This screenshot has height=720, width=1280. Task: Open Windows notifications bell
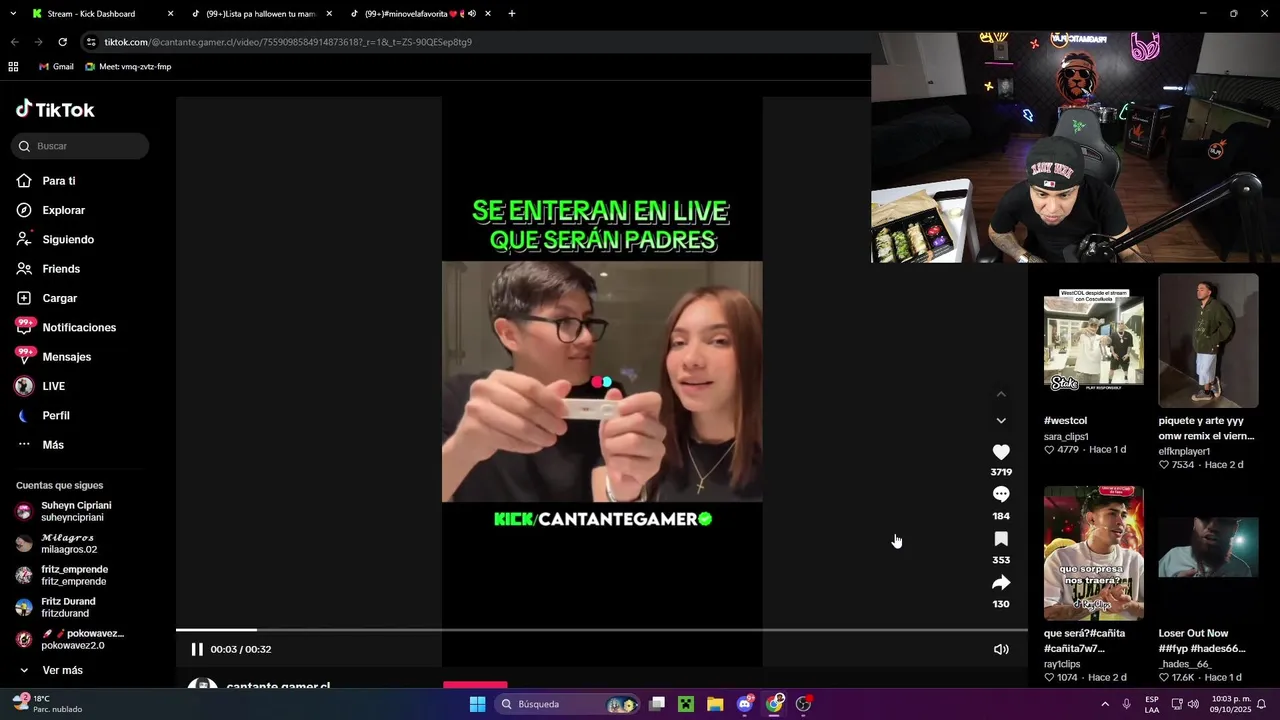tap(1262, 704)
